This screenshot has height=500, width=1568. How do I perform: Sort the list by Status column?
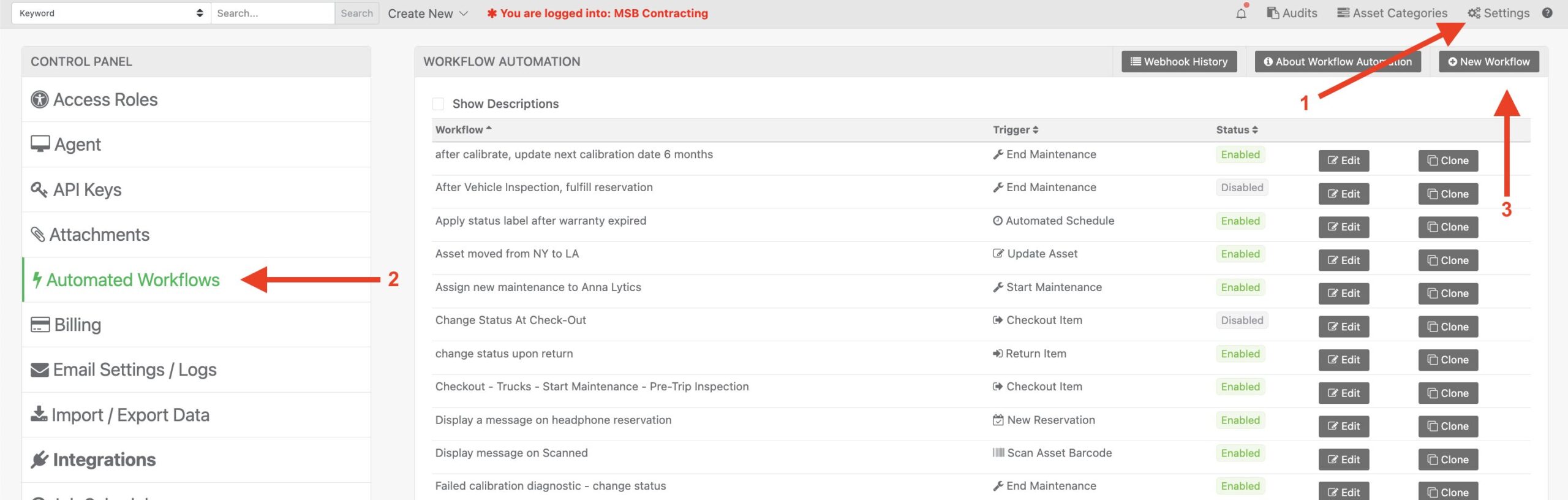pyautogui.click(x=1237, y=130)
